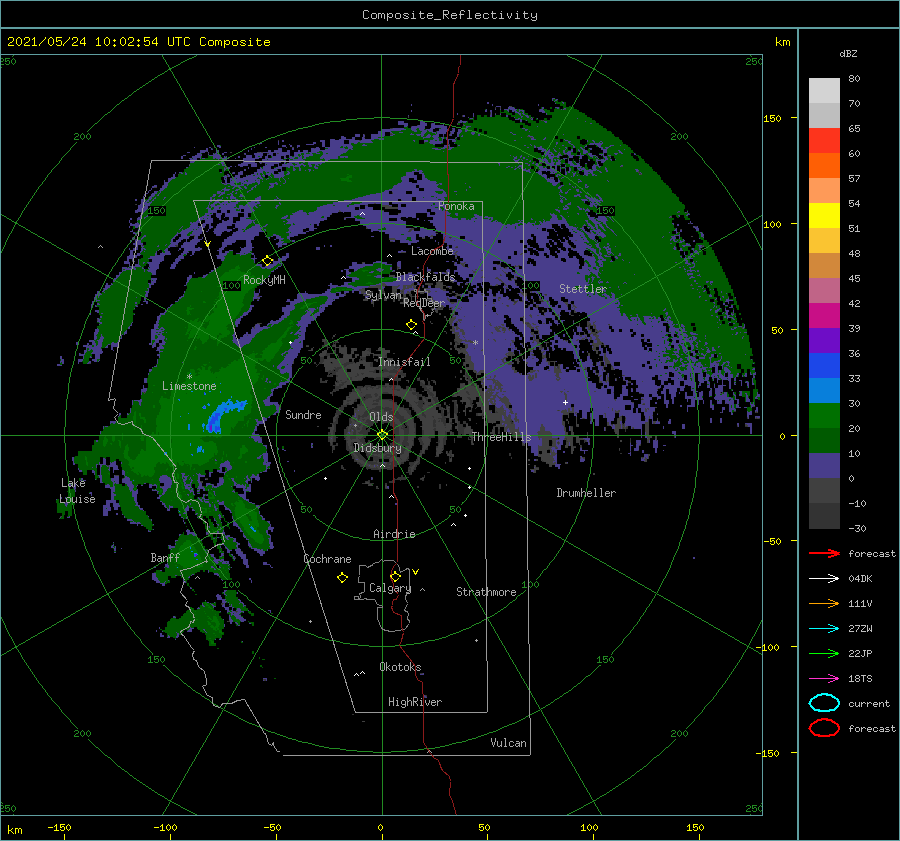Click the yellow diamond marker below RedDeer
Screen dimensions: 900x841
point(412,325)
